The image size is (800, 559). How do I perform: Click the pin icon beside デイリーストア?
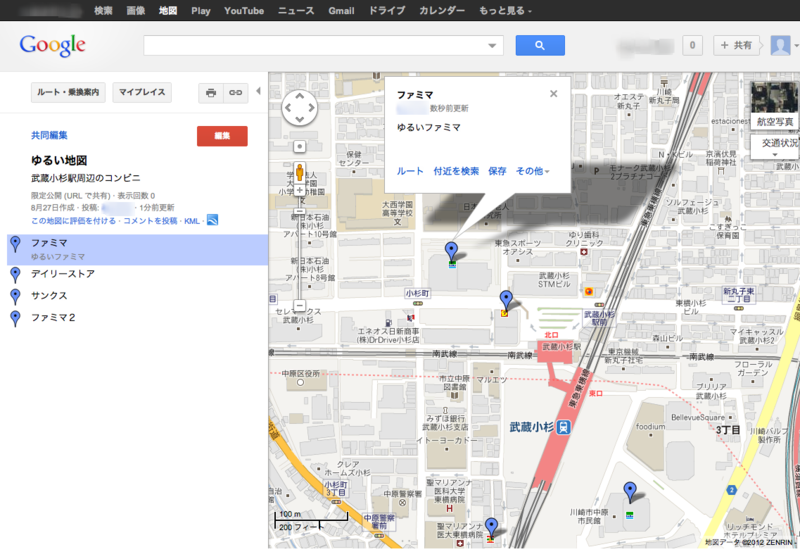click(x=16, y=275)
